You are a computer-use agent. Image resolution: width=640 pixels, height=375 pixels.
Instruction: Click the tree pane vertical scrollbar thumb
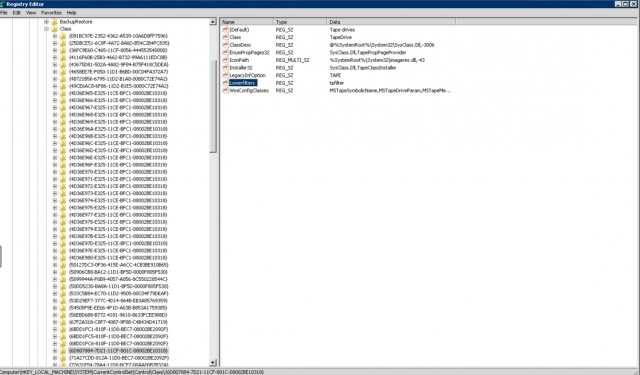213,106
